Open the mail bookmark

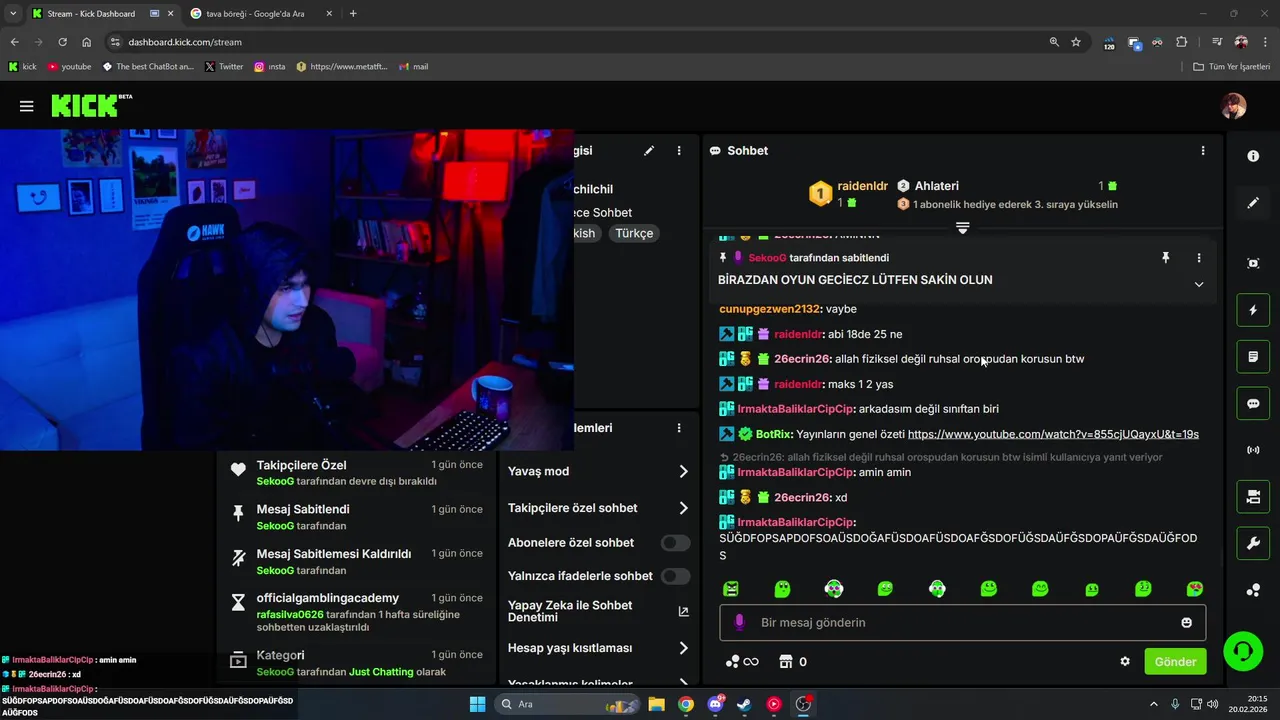(x=413, y=67)
